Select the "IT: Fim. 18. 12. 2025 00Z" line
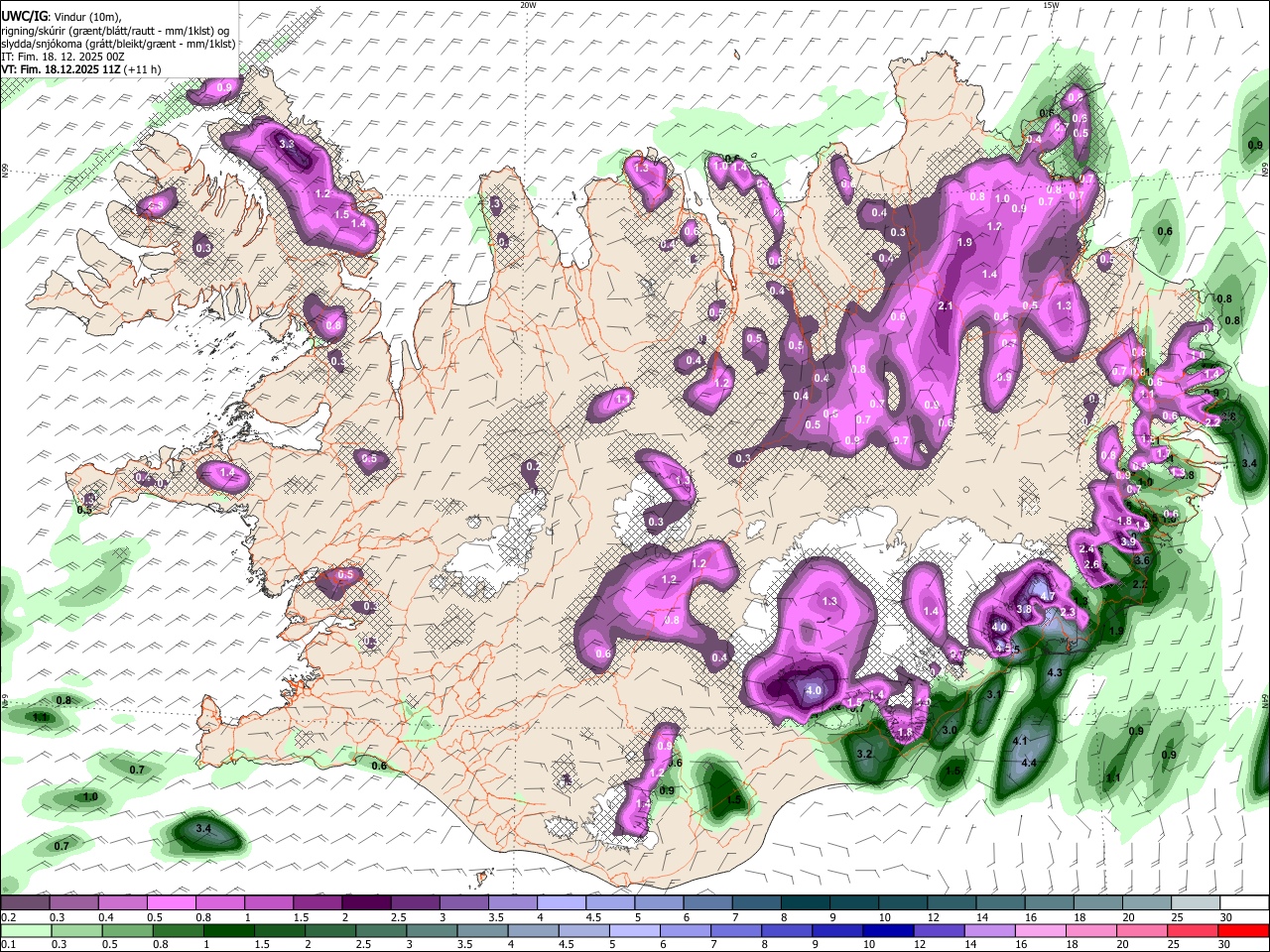 click(63, 57)
